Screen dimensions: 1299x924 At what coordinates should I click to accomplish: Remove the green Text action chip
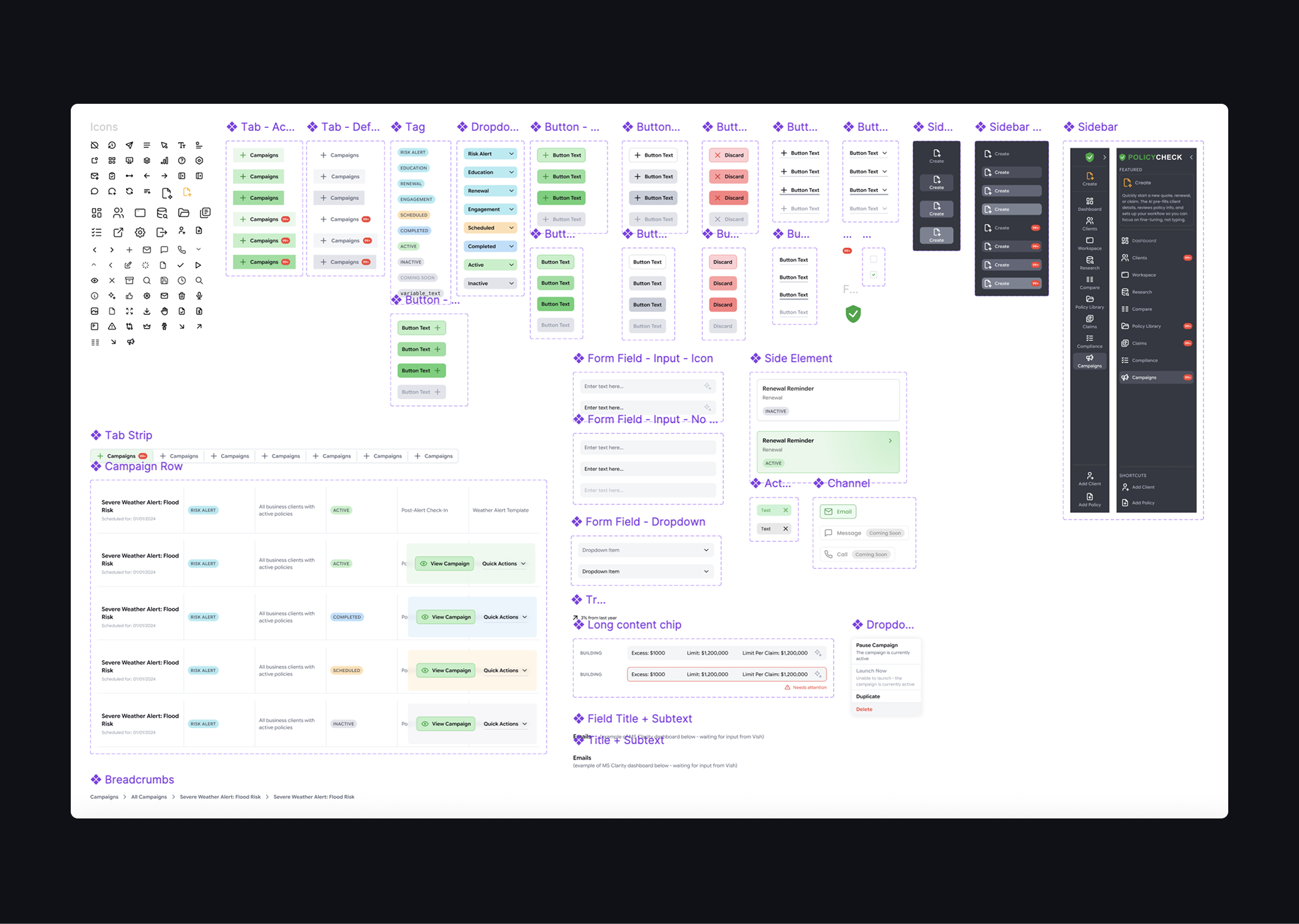click(x=785, y=510)
